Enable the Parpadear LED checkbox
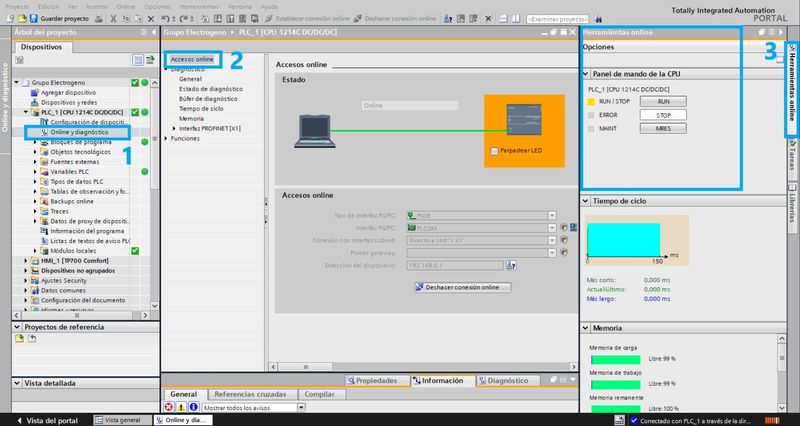The image size is (800, 426). (495, 150)
